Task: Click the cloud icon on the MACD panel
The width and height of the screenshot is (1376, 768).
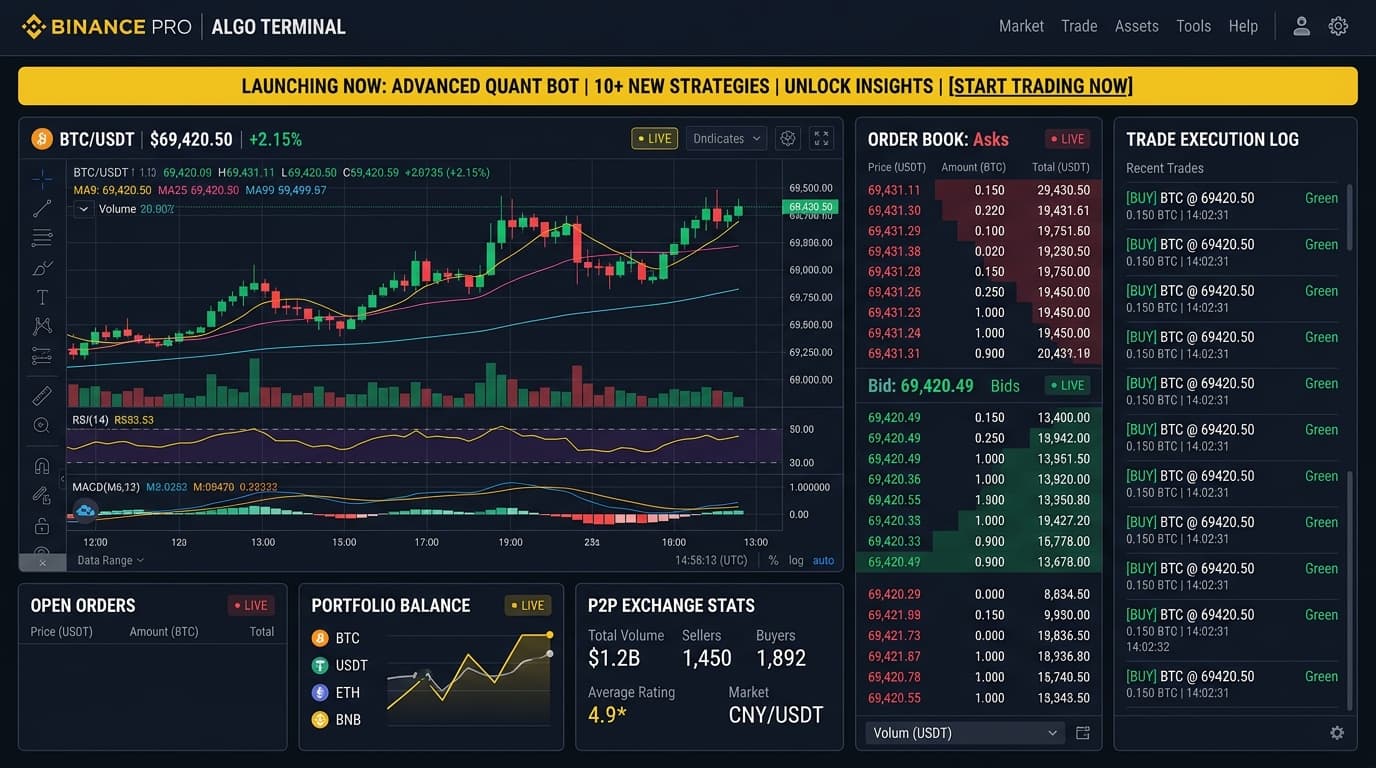Action: [86, 511]
